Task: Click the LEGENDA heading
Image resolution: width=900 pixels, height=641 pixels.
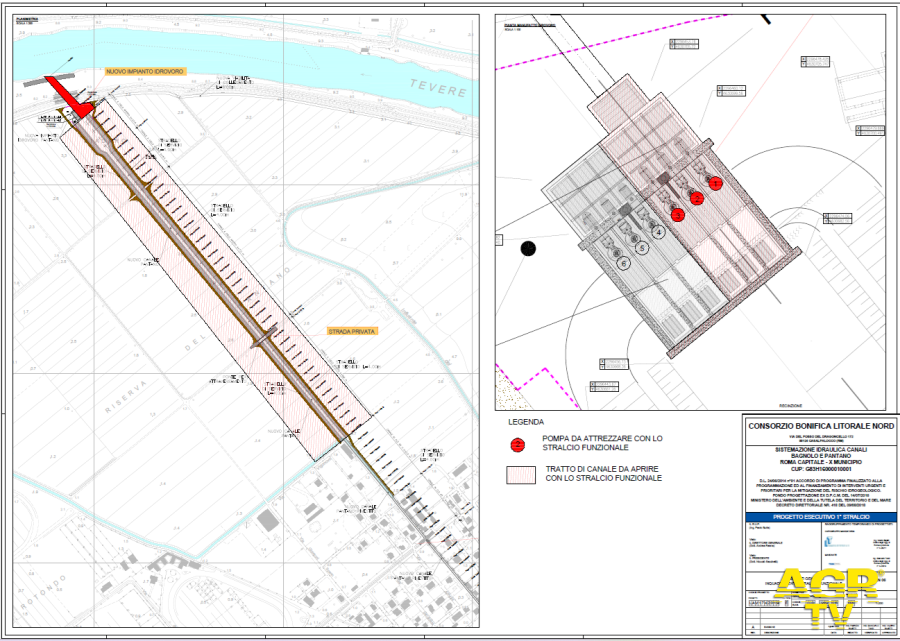Action: (x=526, y=421)
